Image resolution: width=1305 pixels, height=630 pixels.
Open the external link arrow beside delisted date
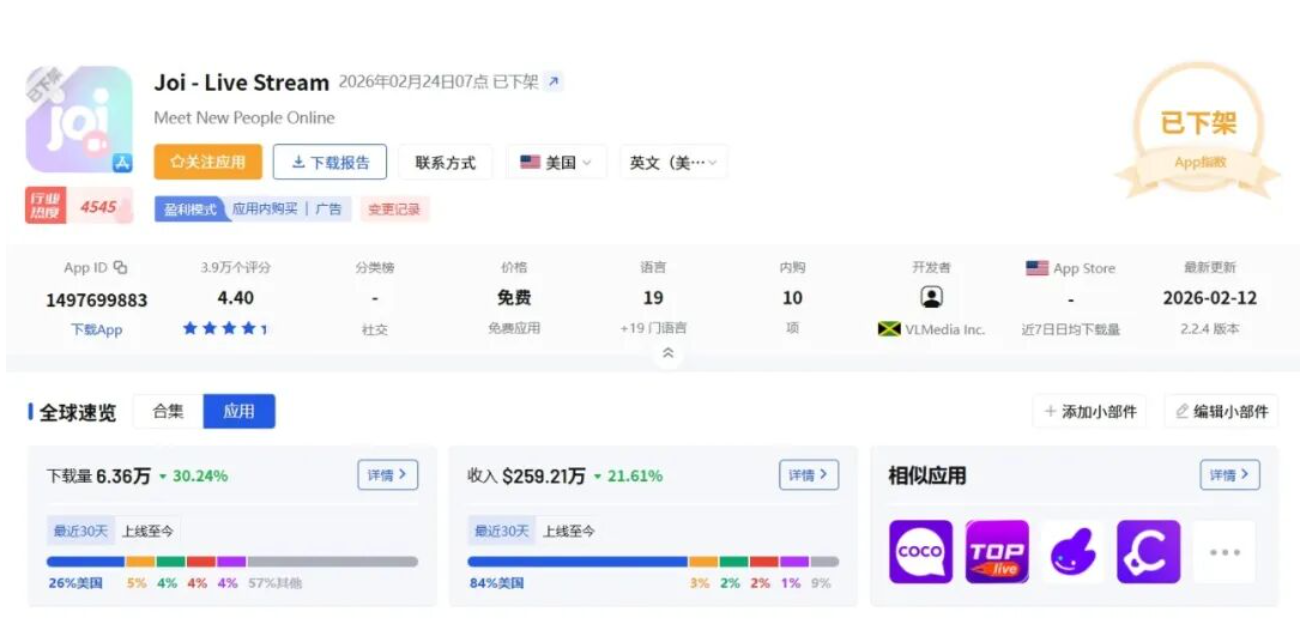pyautogui.click(x=553, y=82)
